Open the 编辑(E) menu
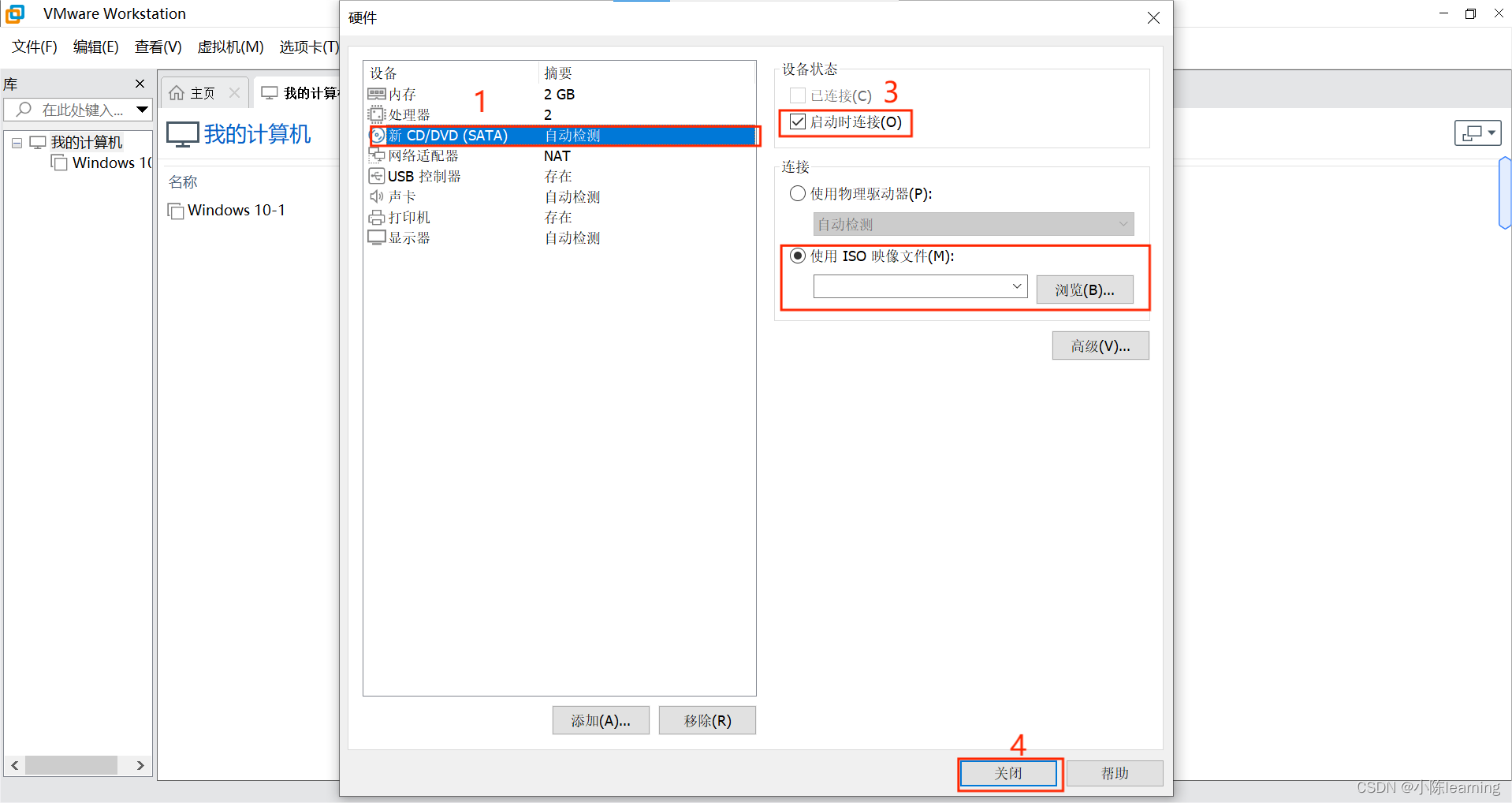This screenshot has height=803, width=1512. point(96,47)
